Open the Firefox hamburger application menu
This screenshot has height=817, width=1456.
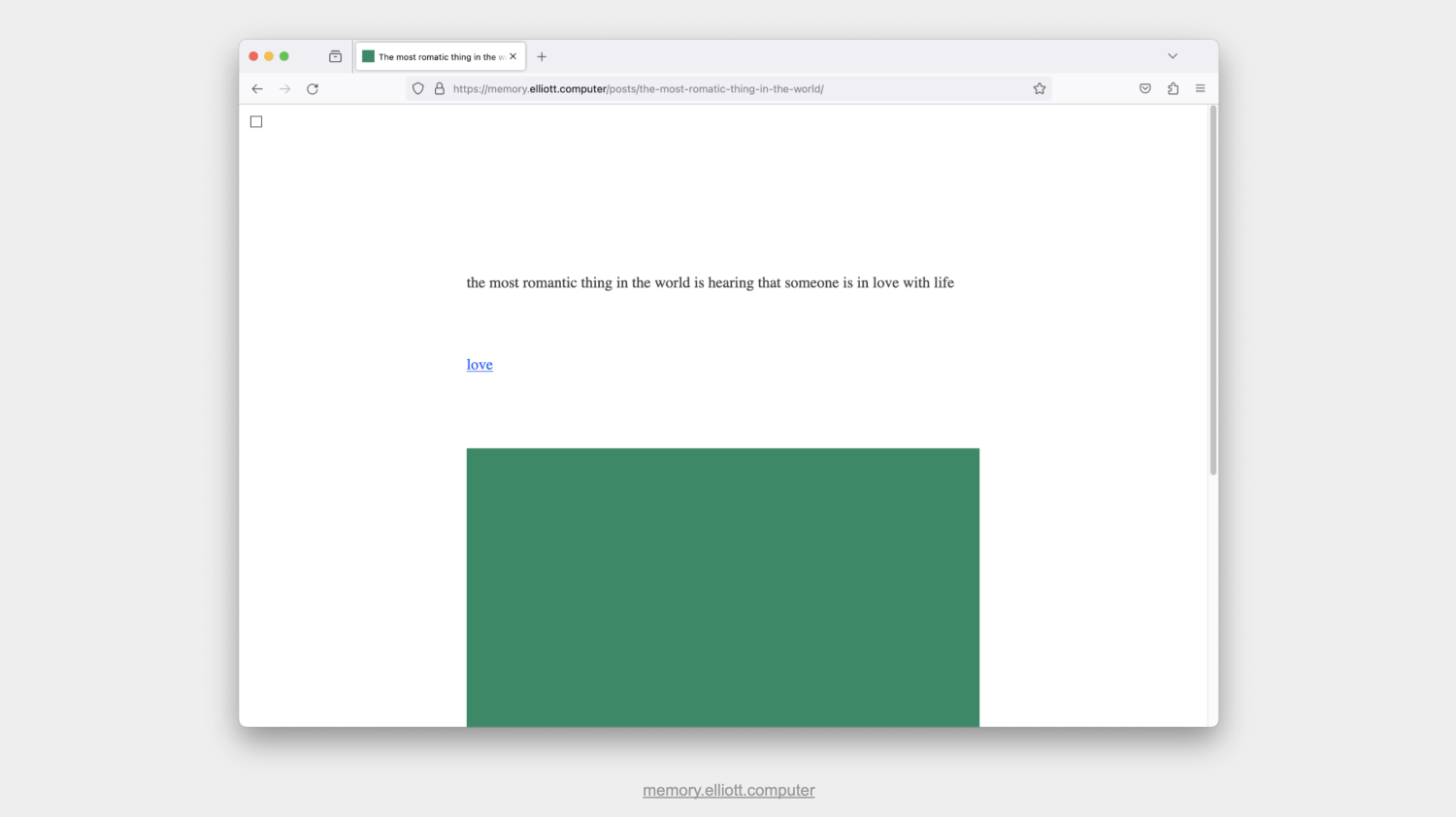coord(1200,88)
